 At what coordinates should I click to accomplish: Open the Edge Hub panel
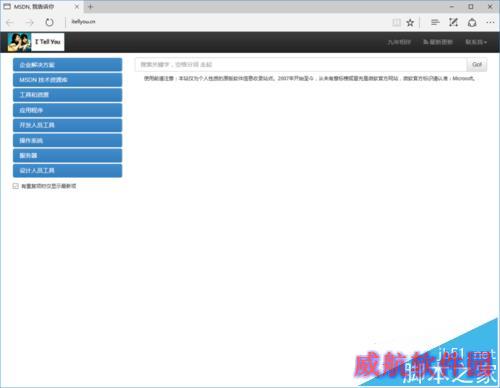[435, 22]
